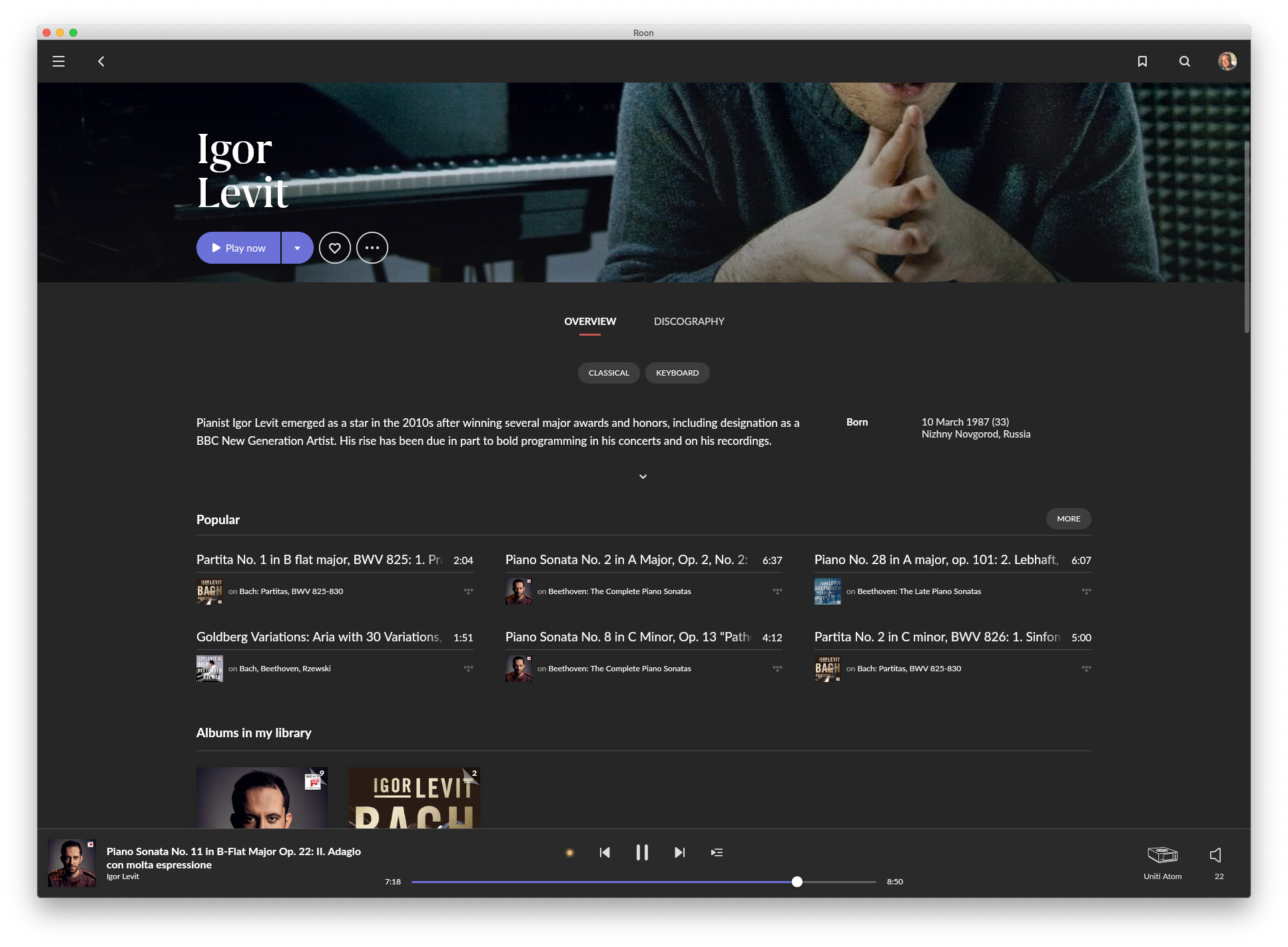Open options icon for Piano Sonata No. 8 row
This screenshot has height=947, width=1288.
[x=777, y=669]
